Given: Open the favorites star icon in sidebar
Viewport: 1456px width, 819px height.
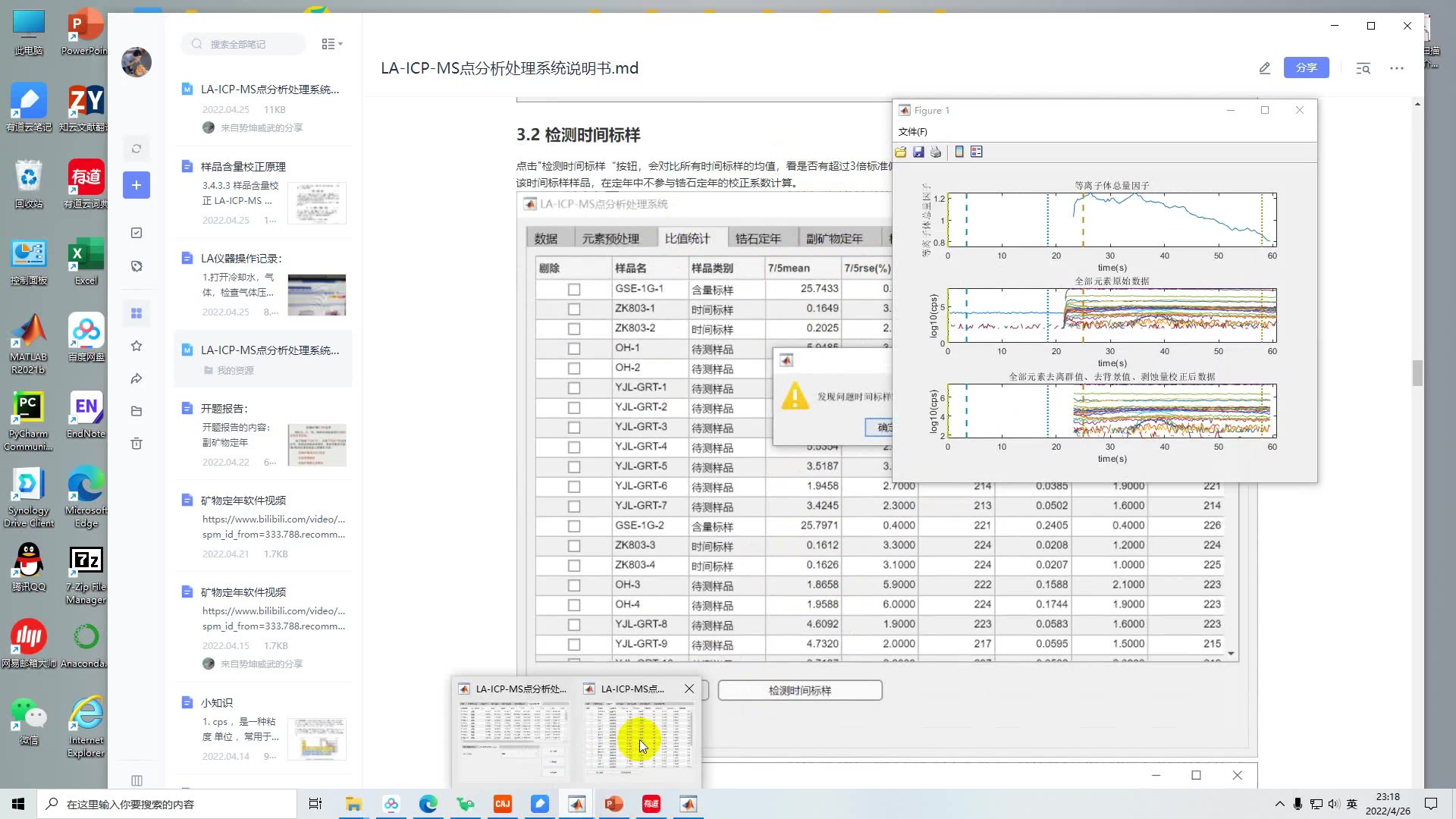Looking at the screenshot, I should coord(136,346).
